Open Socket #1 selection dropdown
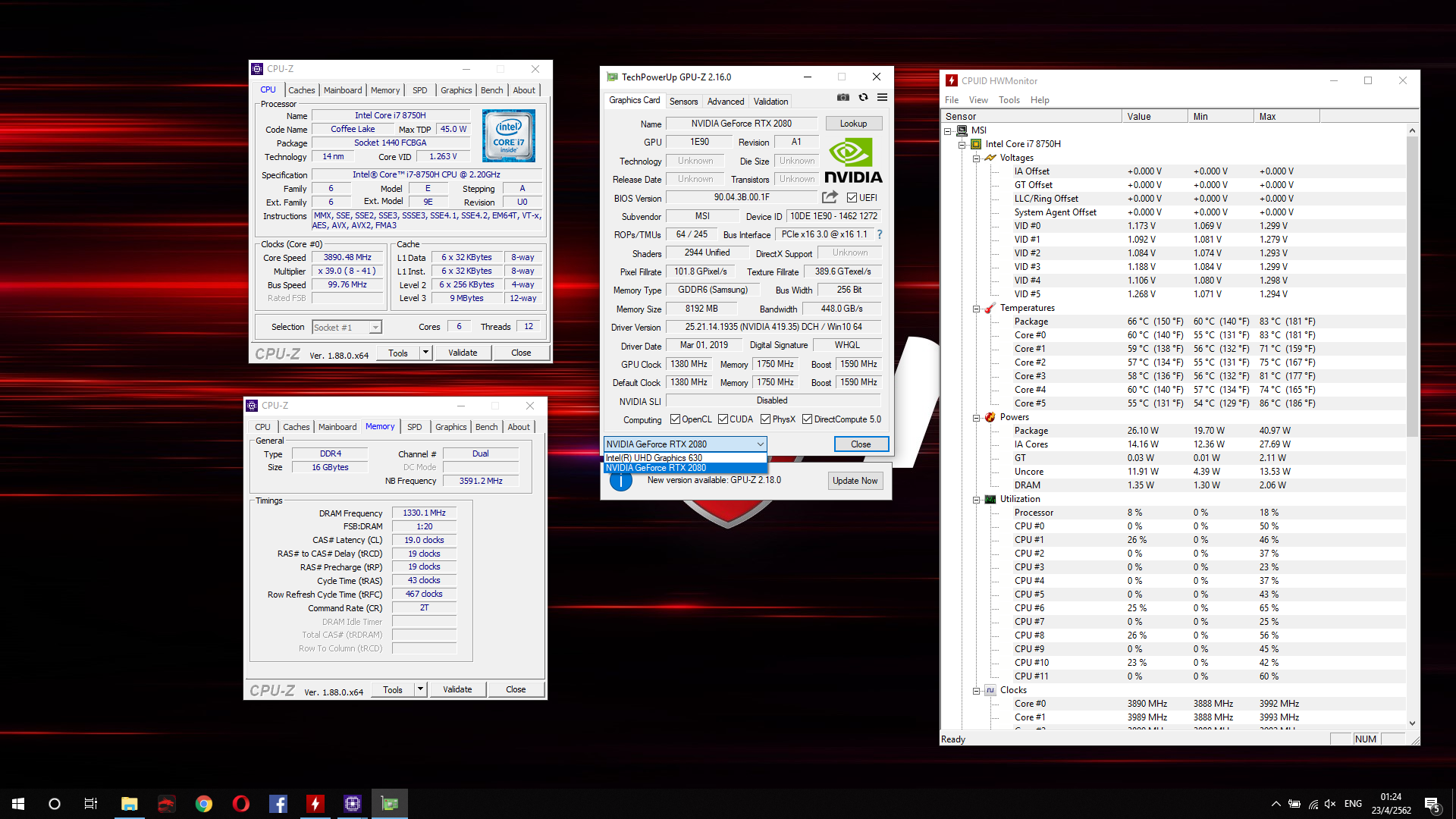 347,328
